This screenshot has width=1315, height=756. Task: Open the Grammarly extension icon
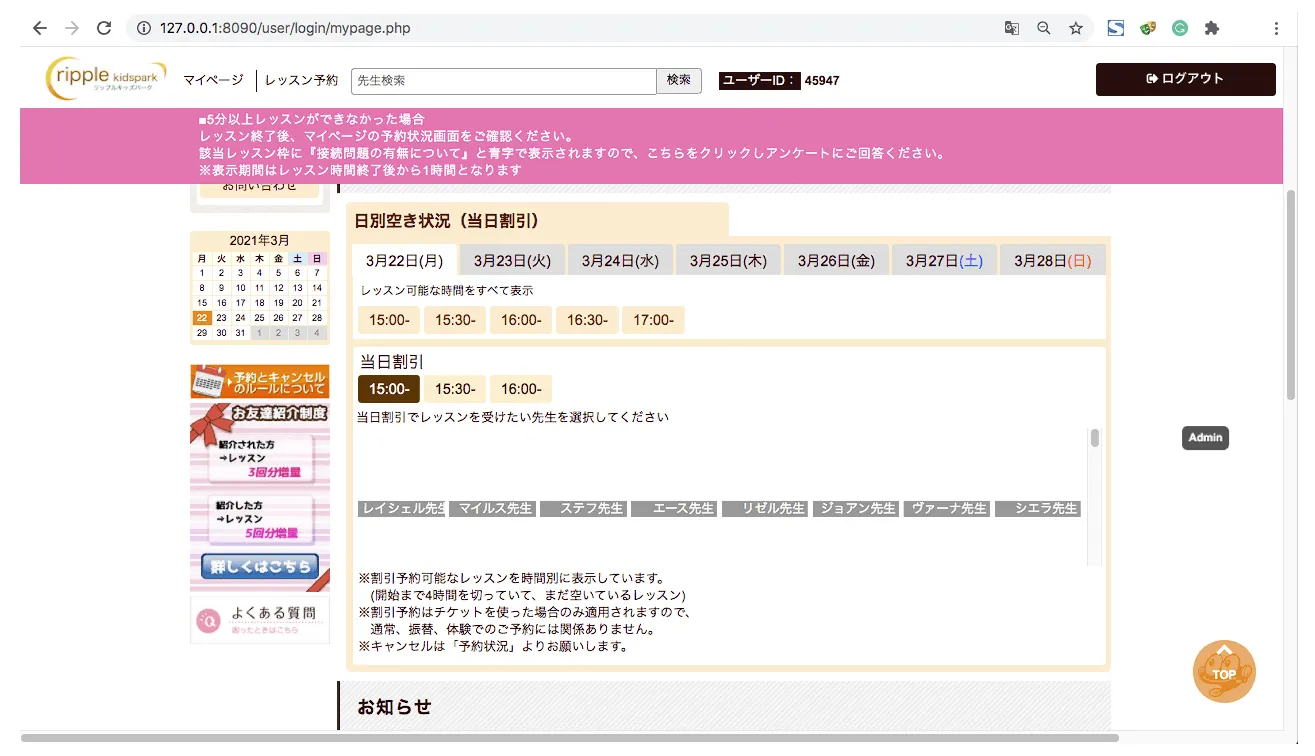(1180, 28)
